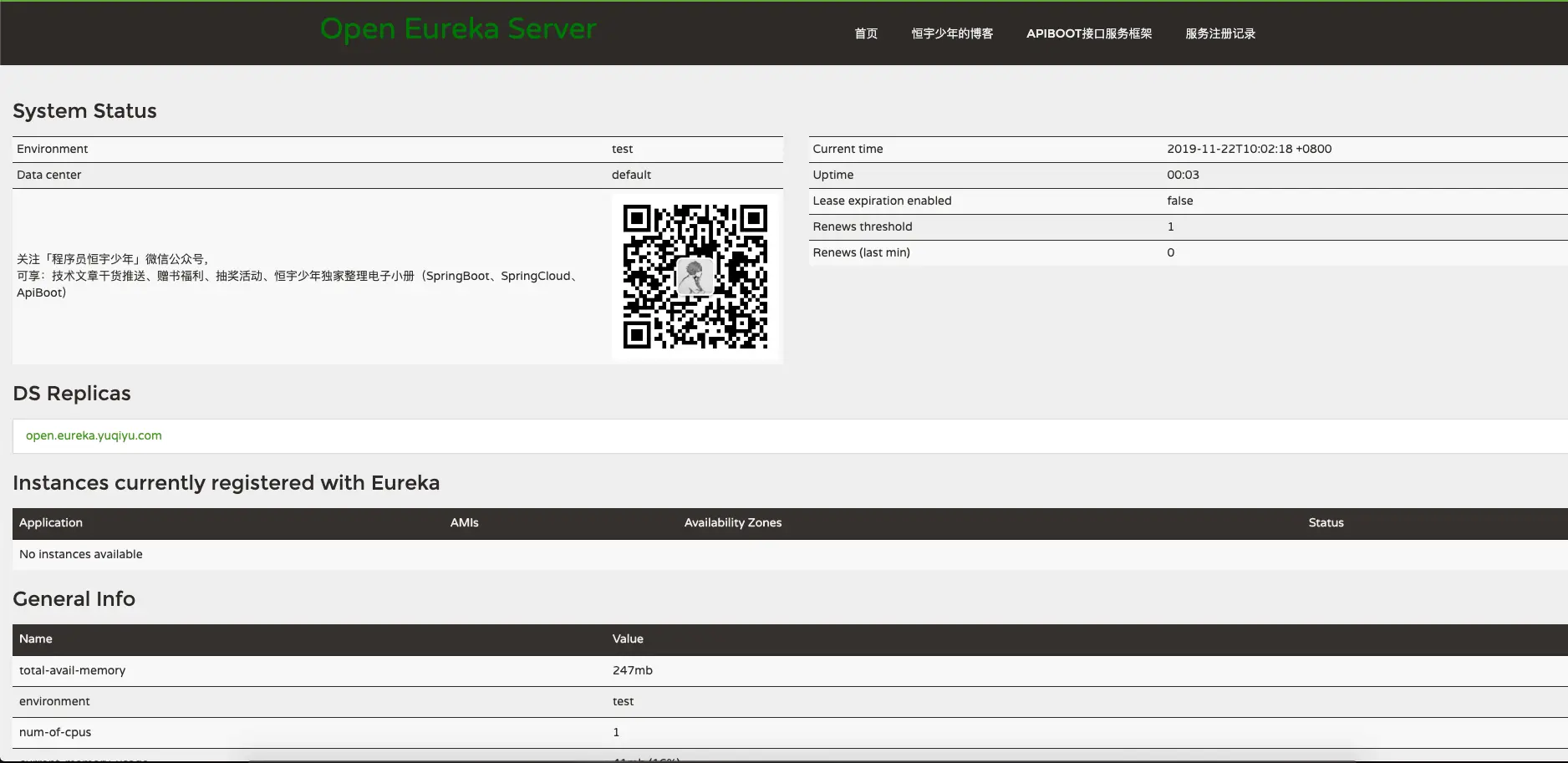Select the Environment label in System Status
Image resolution: width=1568 pixels, height=763 pixels.
(52, 149)
